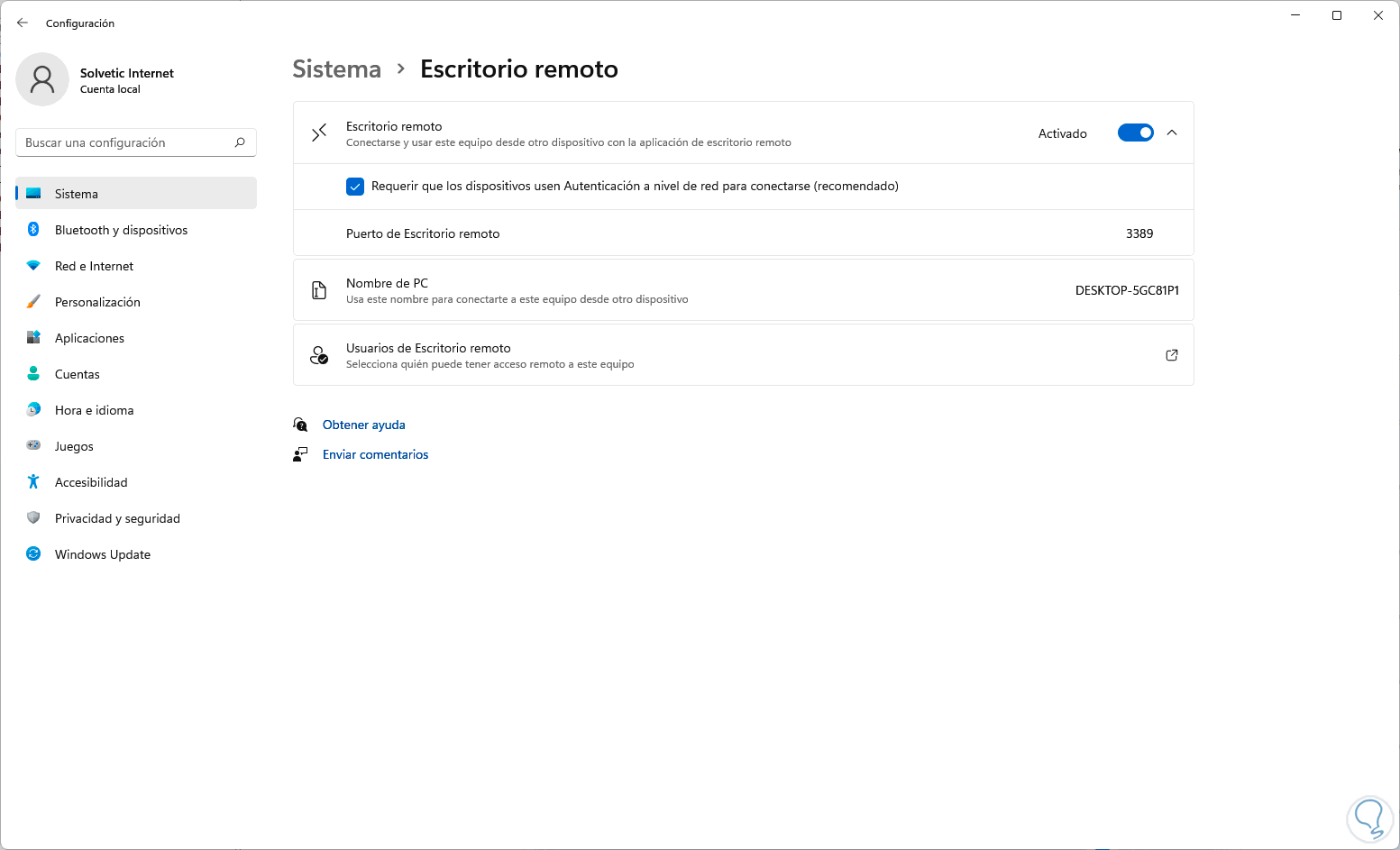
Task: Click the search magnifier icon
Action: [240, 142]
